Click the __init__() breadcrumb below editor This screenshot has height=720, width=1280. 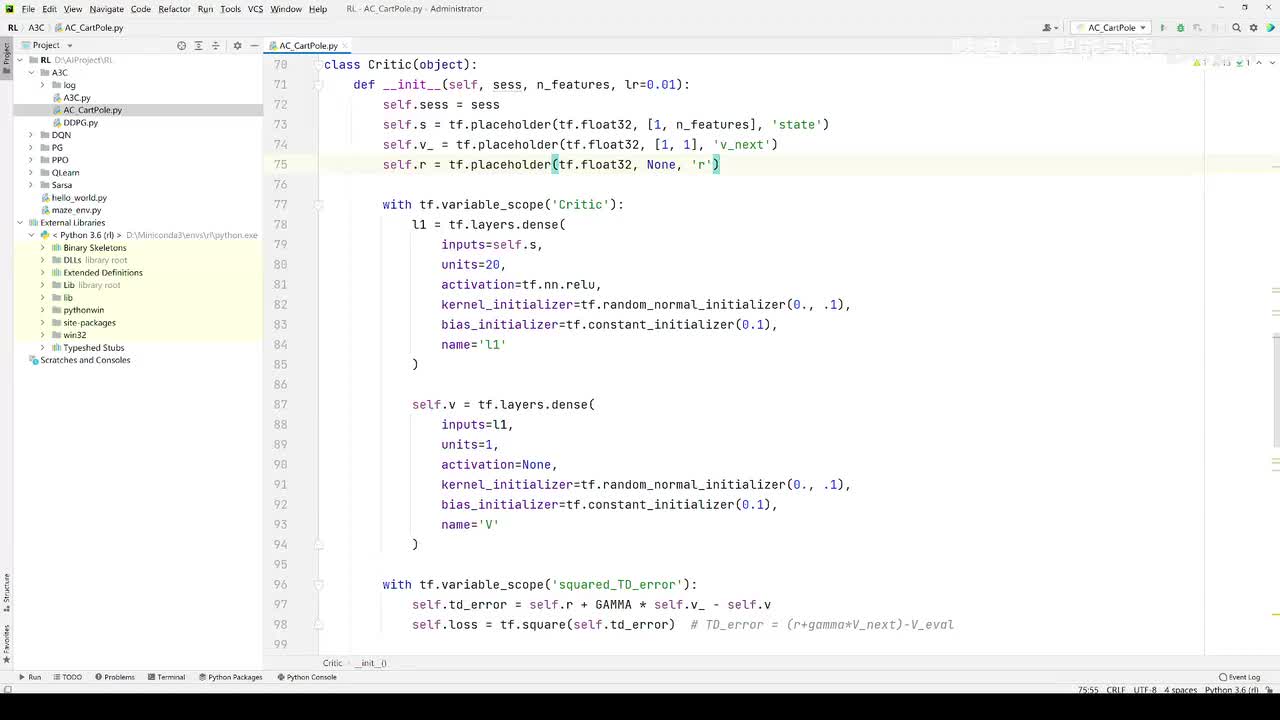tap(370, 663)
